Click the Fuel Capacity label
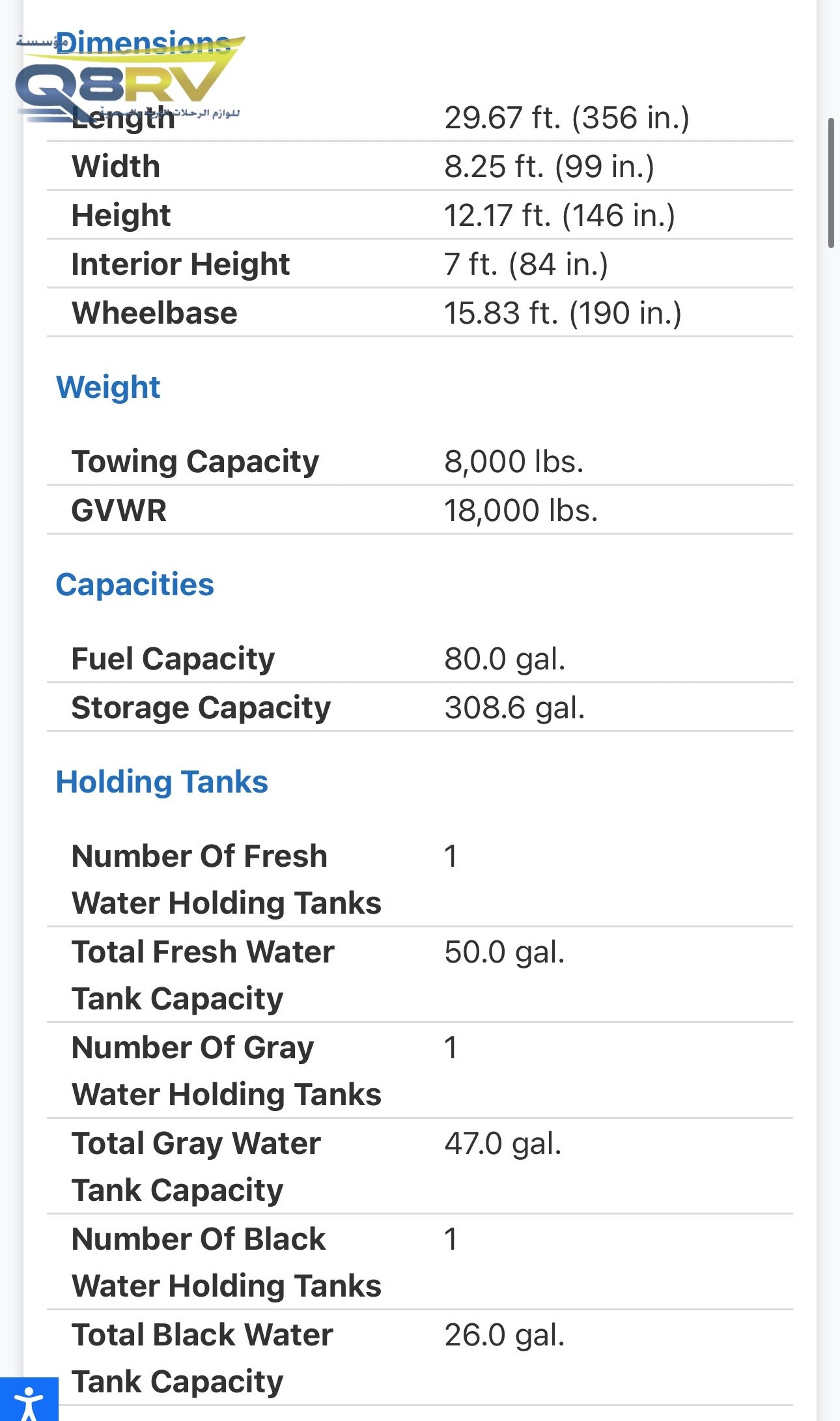 [173, 659]
